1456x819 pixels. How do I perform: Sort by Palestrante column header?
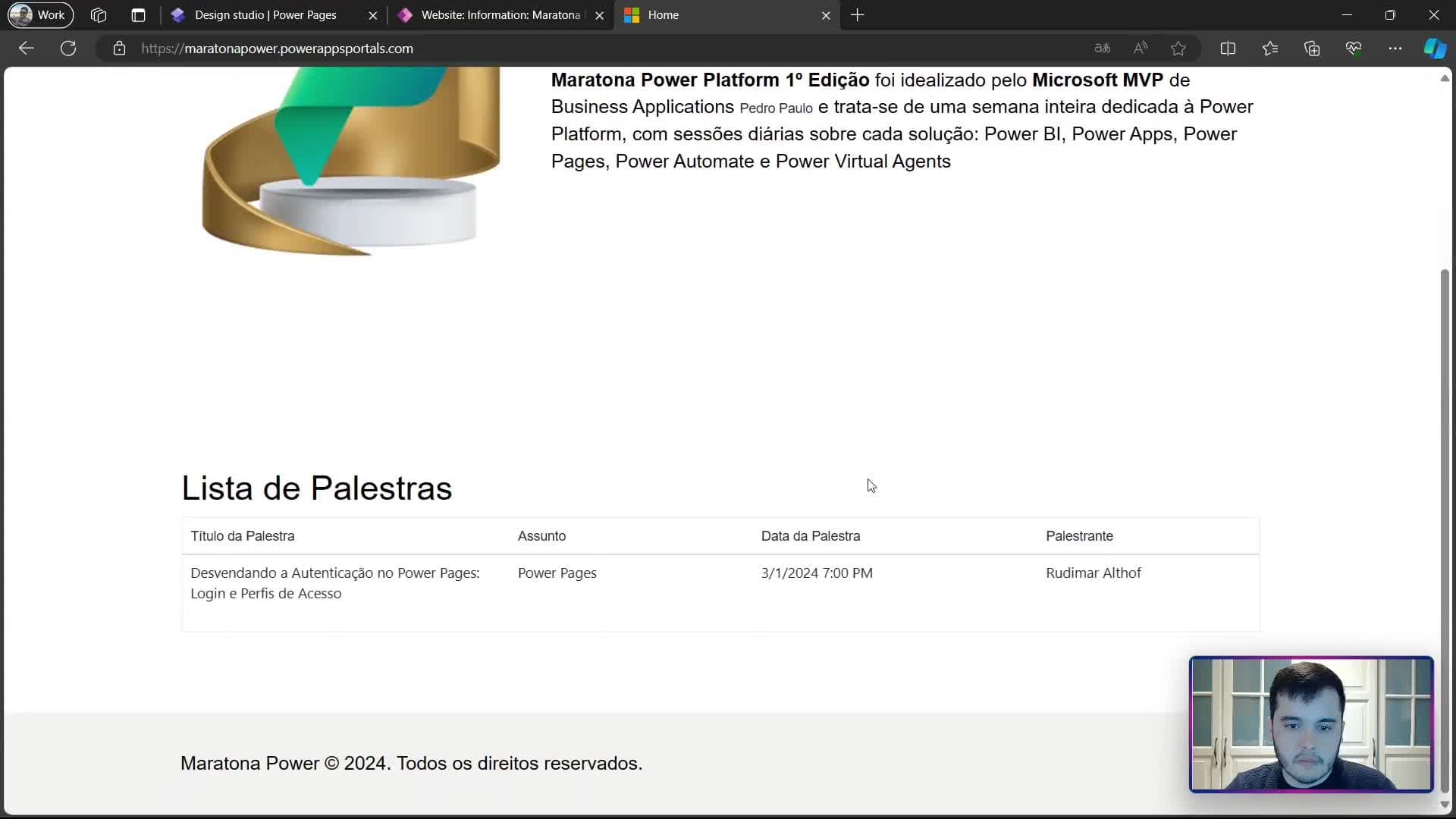pos(1079,536)
